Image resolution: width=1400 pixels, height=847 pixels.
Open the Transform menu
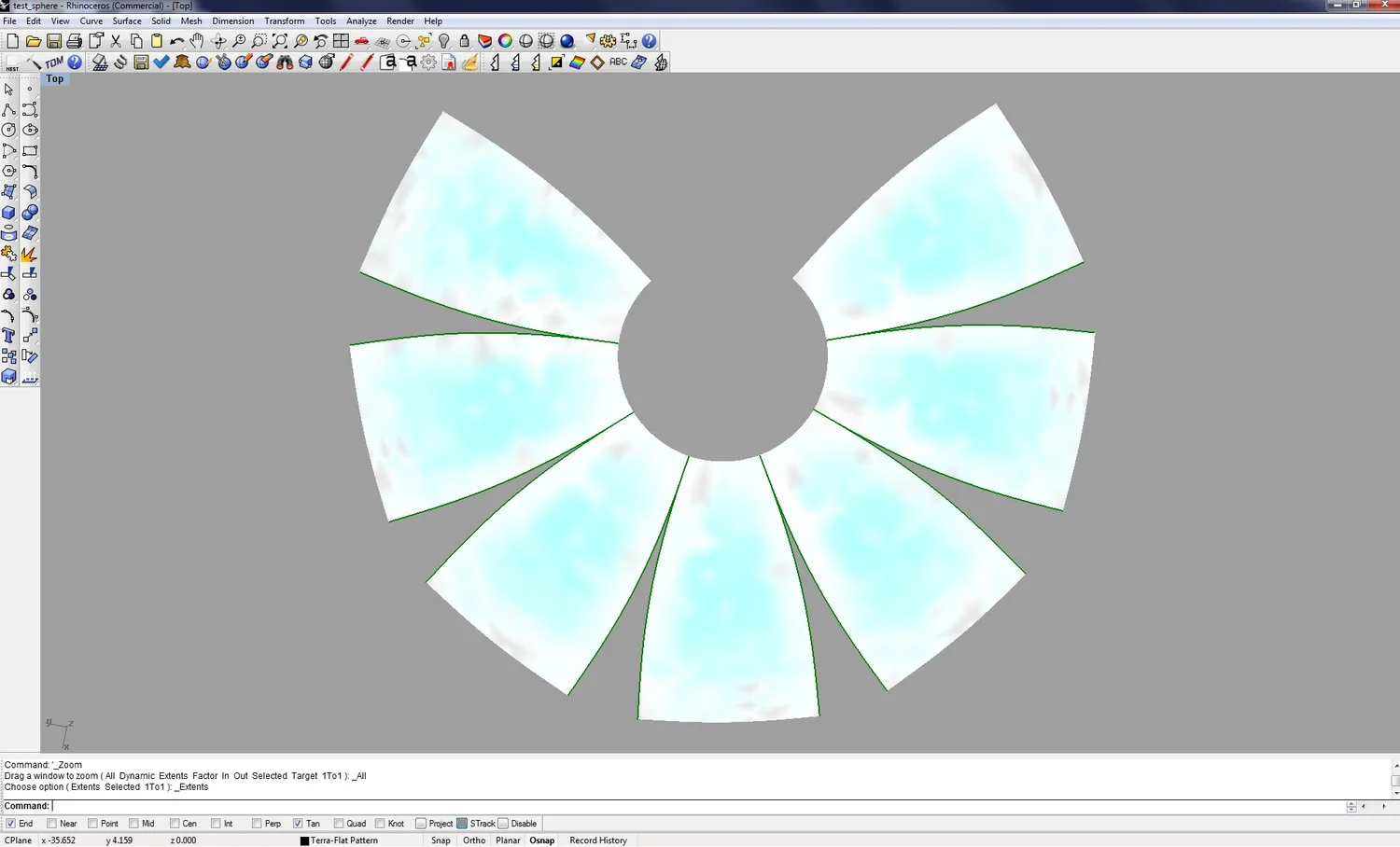tap(284, 21)
